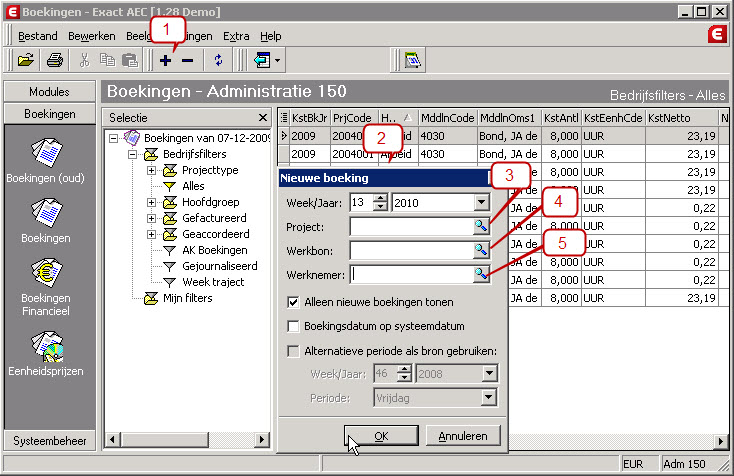Viewport: 734px width, 476px height.
Task: Open the Bewerken menu
Action: tap(92, 36)
